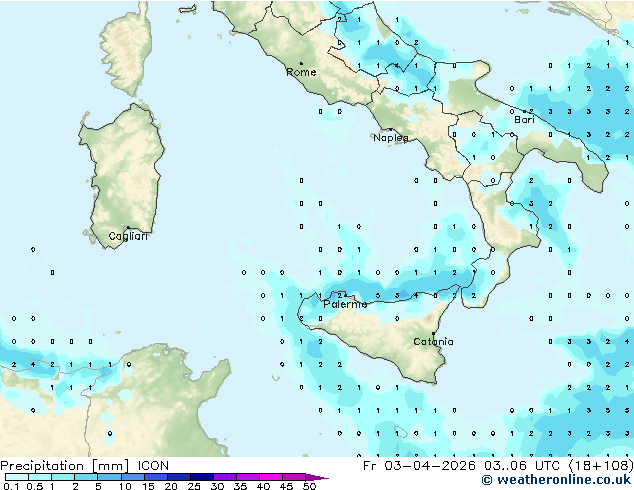Select the 35–40 mm legend swatch
Image resolution: width=634 pixels, height=490 pixels.
[x=248, y=477]
